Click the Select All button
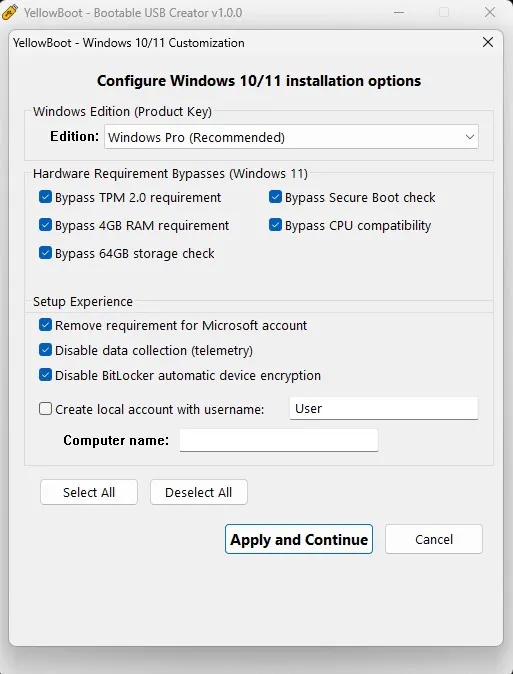 pyautogui.click(x=89, y=492)
